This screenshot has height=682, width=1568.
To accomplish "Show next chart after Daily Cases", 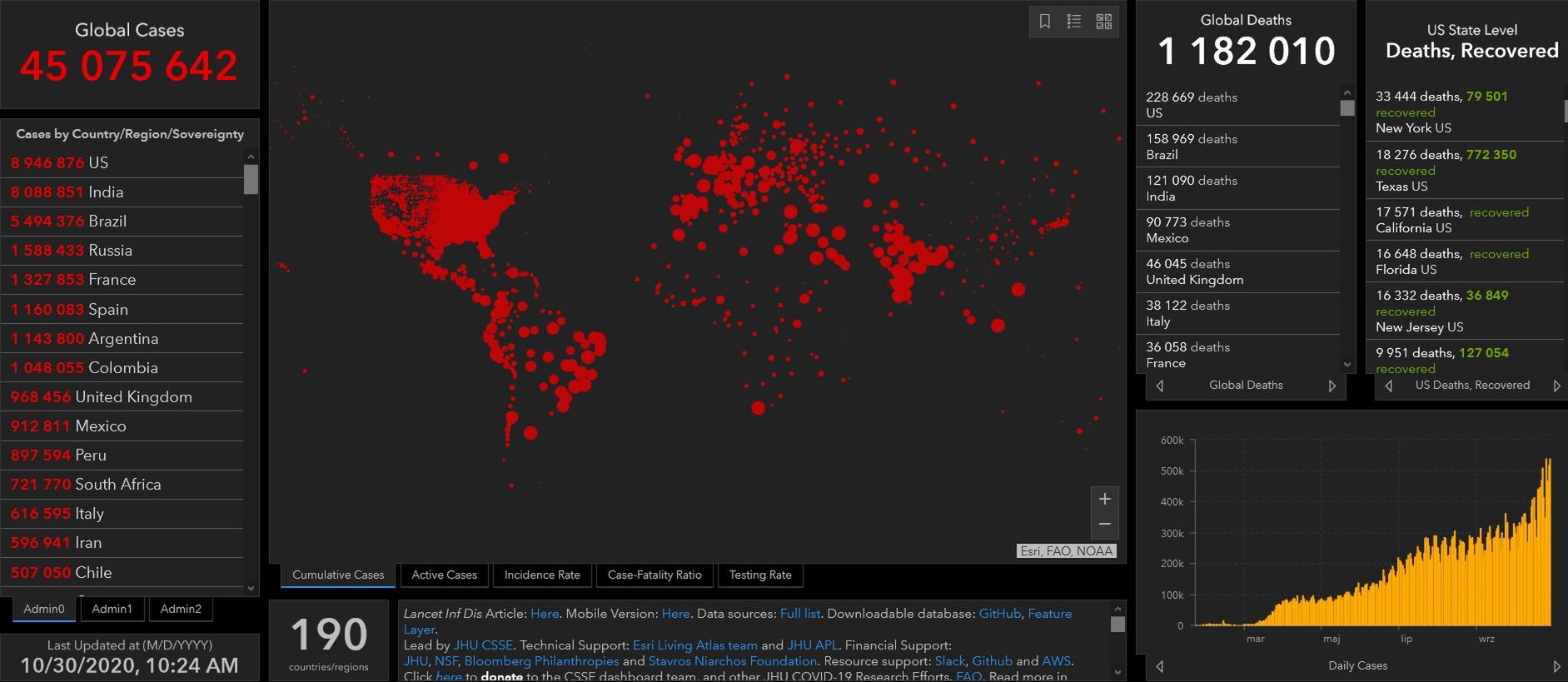I will click(1556, 666).
